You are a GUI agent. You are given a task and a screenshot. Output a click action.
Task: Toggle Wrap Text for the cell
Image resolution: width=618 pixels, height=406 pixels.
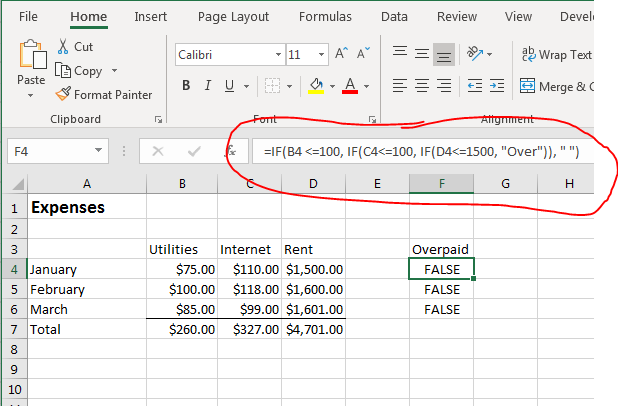tap(557, 54)
